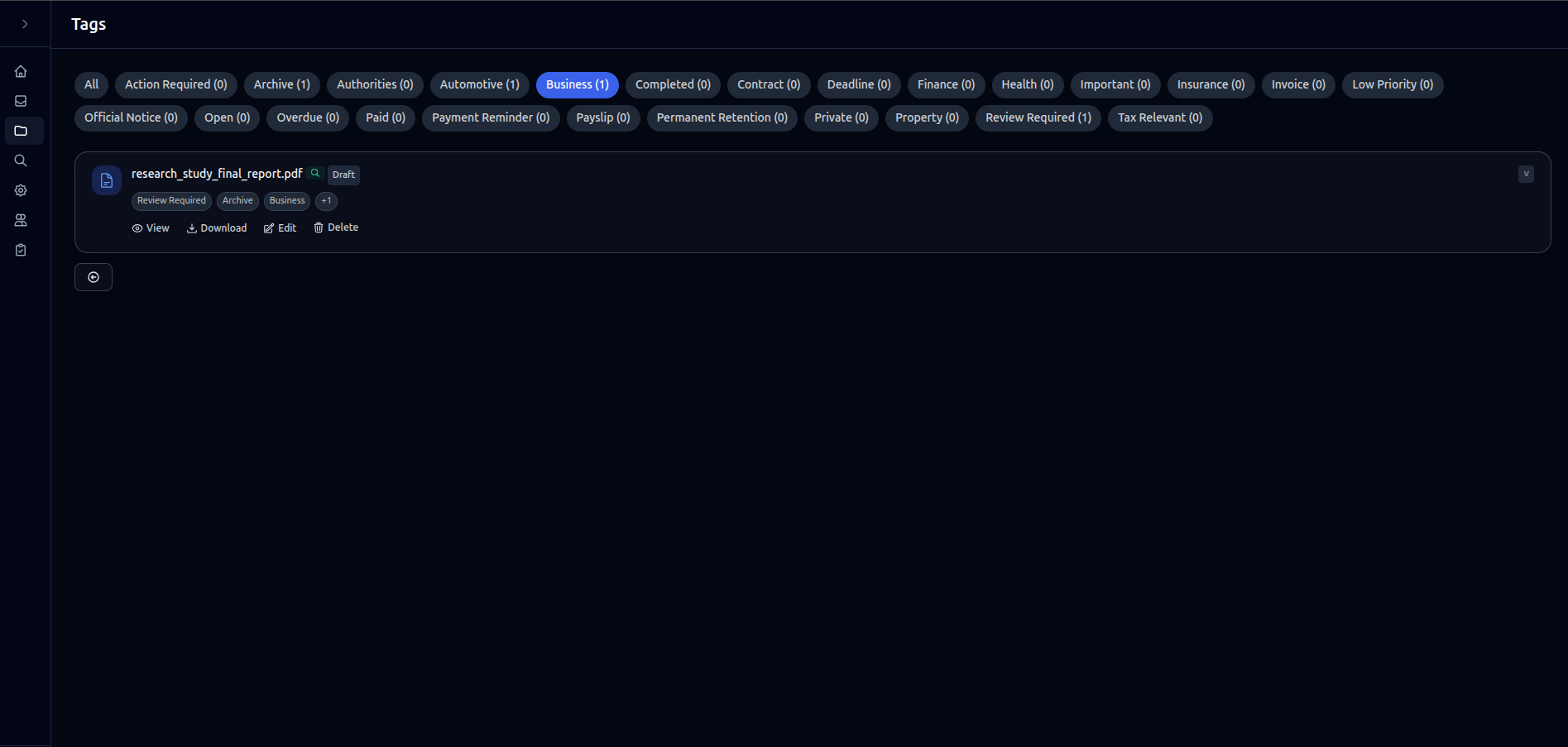Filter by Archive (1) tag

(282, 84)
